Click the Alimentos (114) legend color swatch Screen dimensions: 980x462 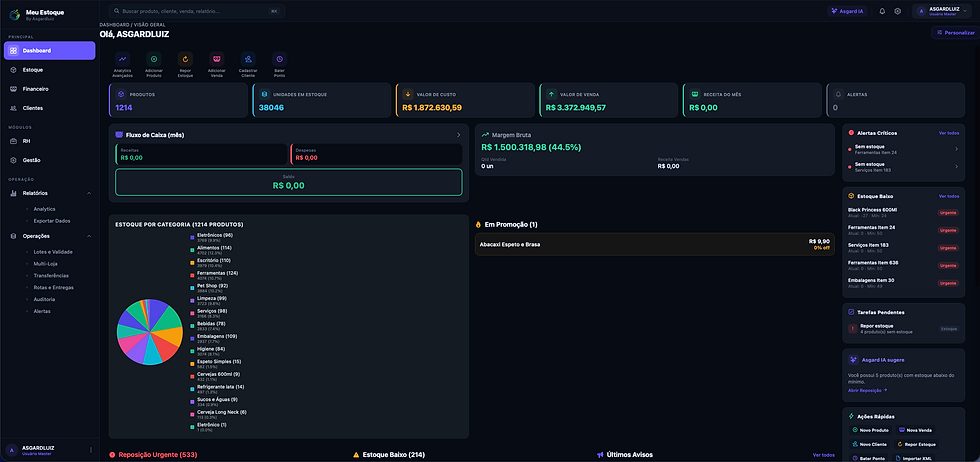pos(192,249)
